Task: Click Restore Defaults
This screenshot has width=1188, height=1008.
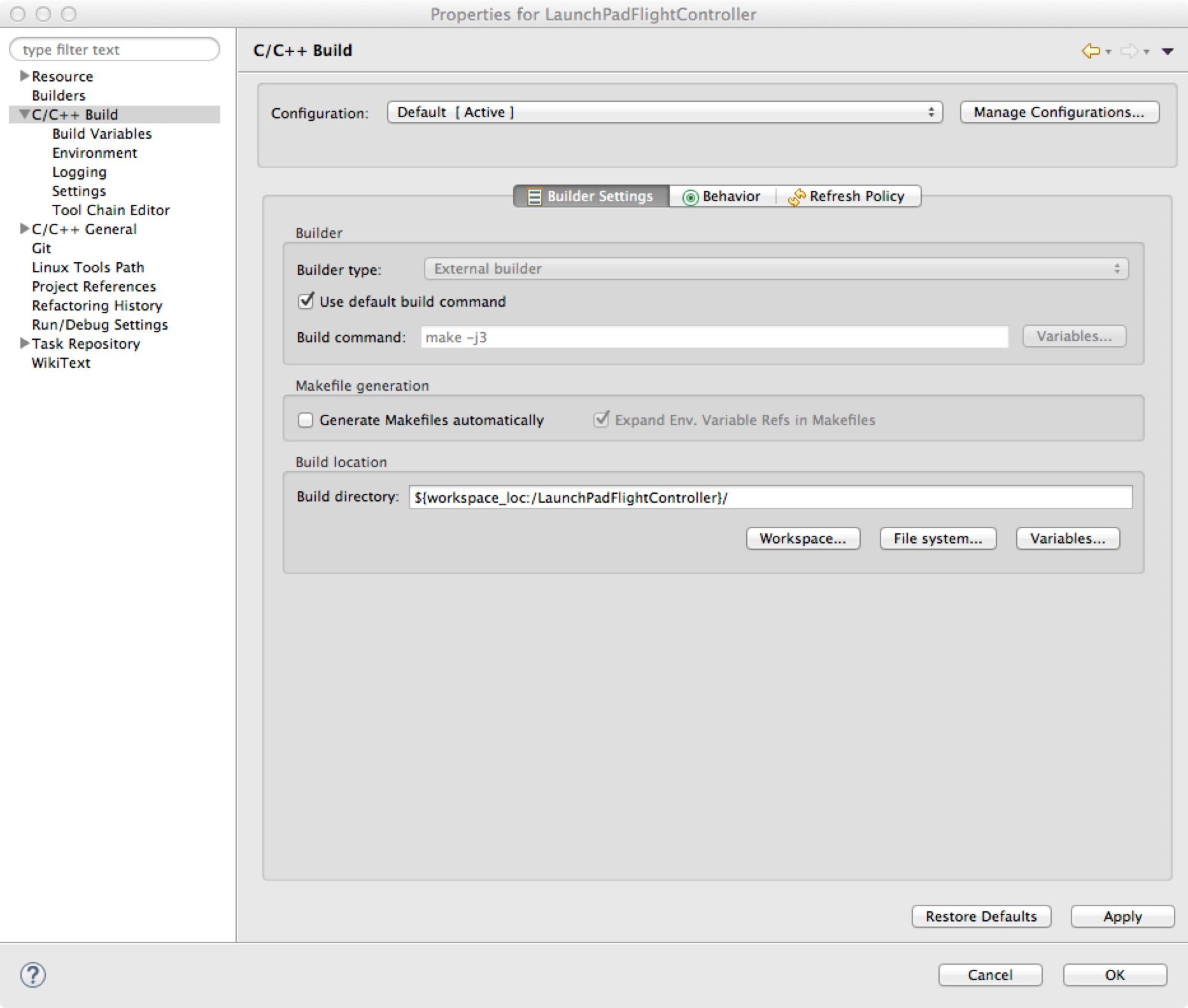Action: coord(981,916)
